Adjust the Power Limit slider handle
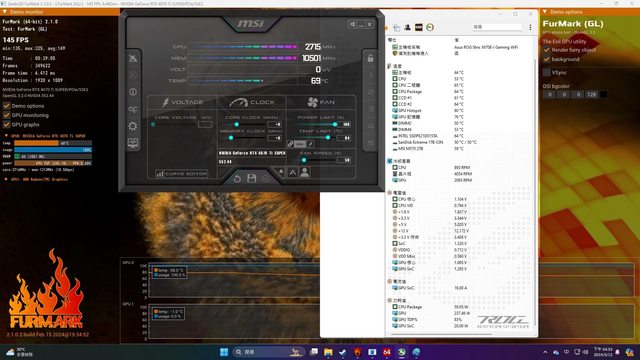This screenshot has width=640, height=360. pyautogui.click(x=335, y=124)
